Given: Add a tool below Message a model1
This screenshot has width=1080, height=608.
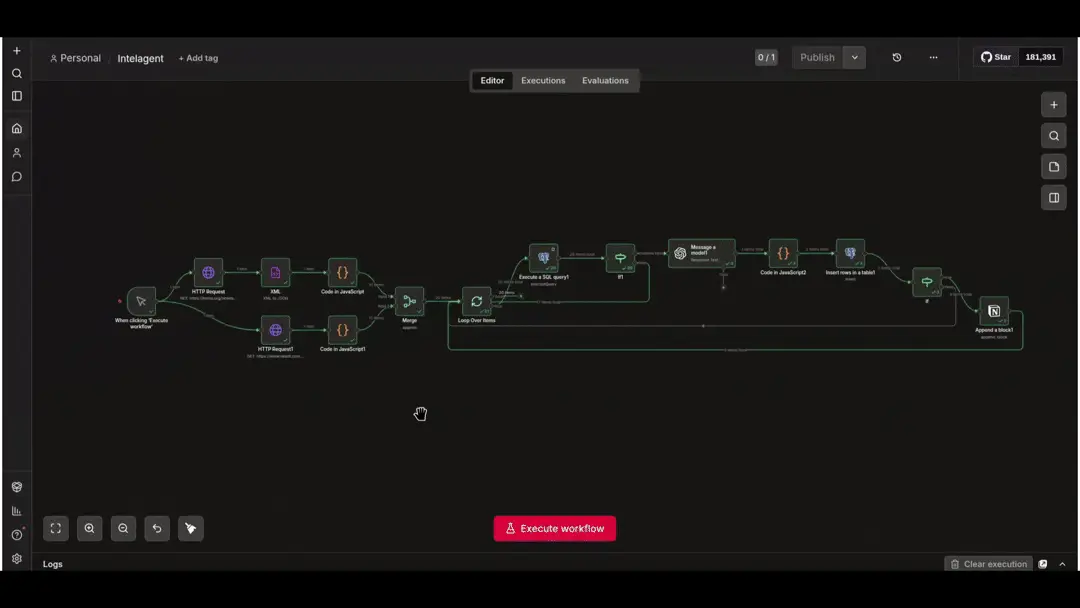Looking at the screenshot, I should point(723,287).
